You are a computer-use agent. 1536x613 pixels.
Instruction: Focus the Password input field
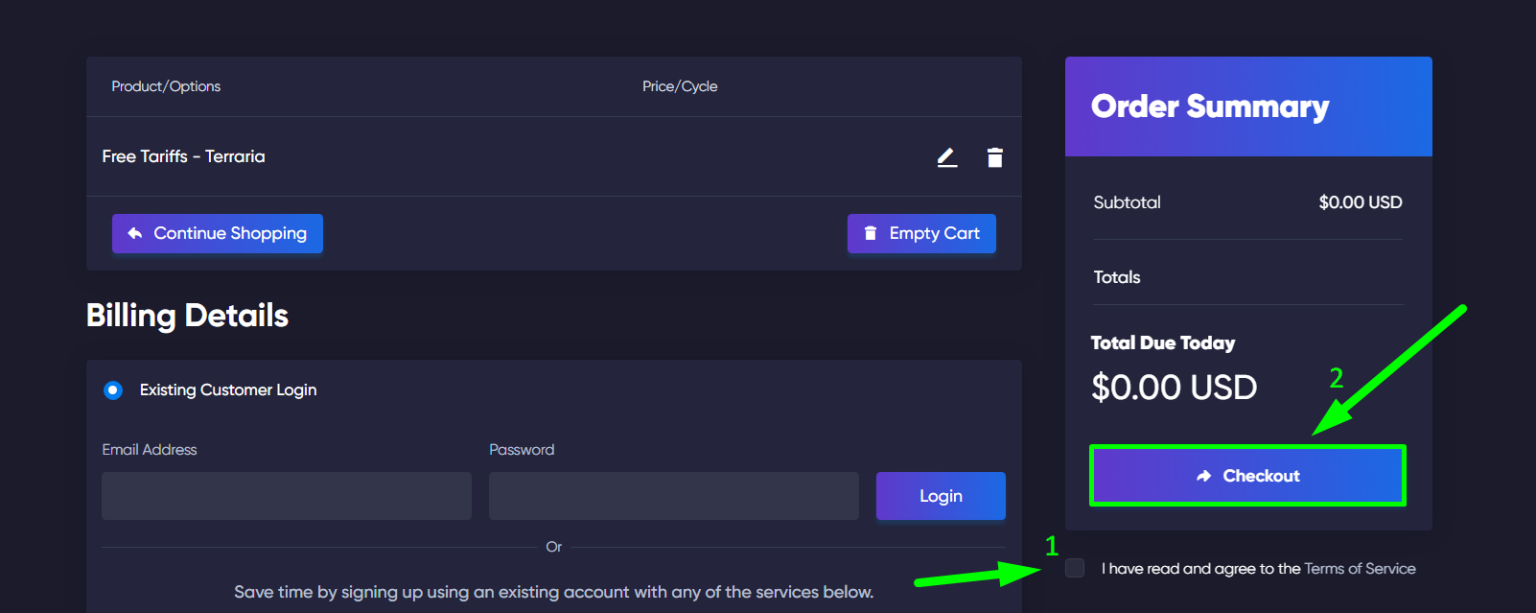[x=673, y=496]
